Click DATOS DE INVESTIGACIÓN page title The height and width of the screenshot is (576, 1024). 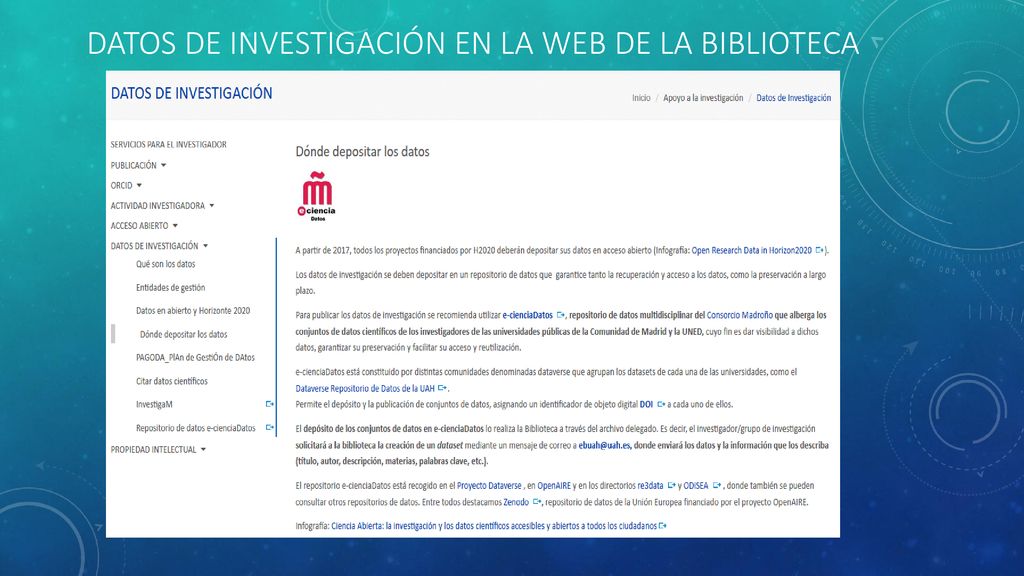(x=191, y=93)
